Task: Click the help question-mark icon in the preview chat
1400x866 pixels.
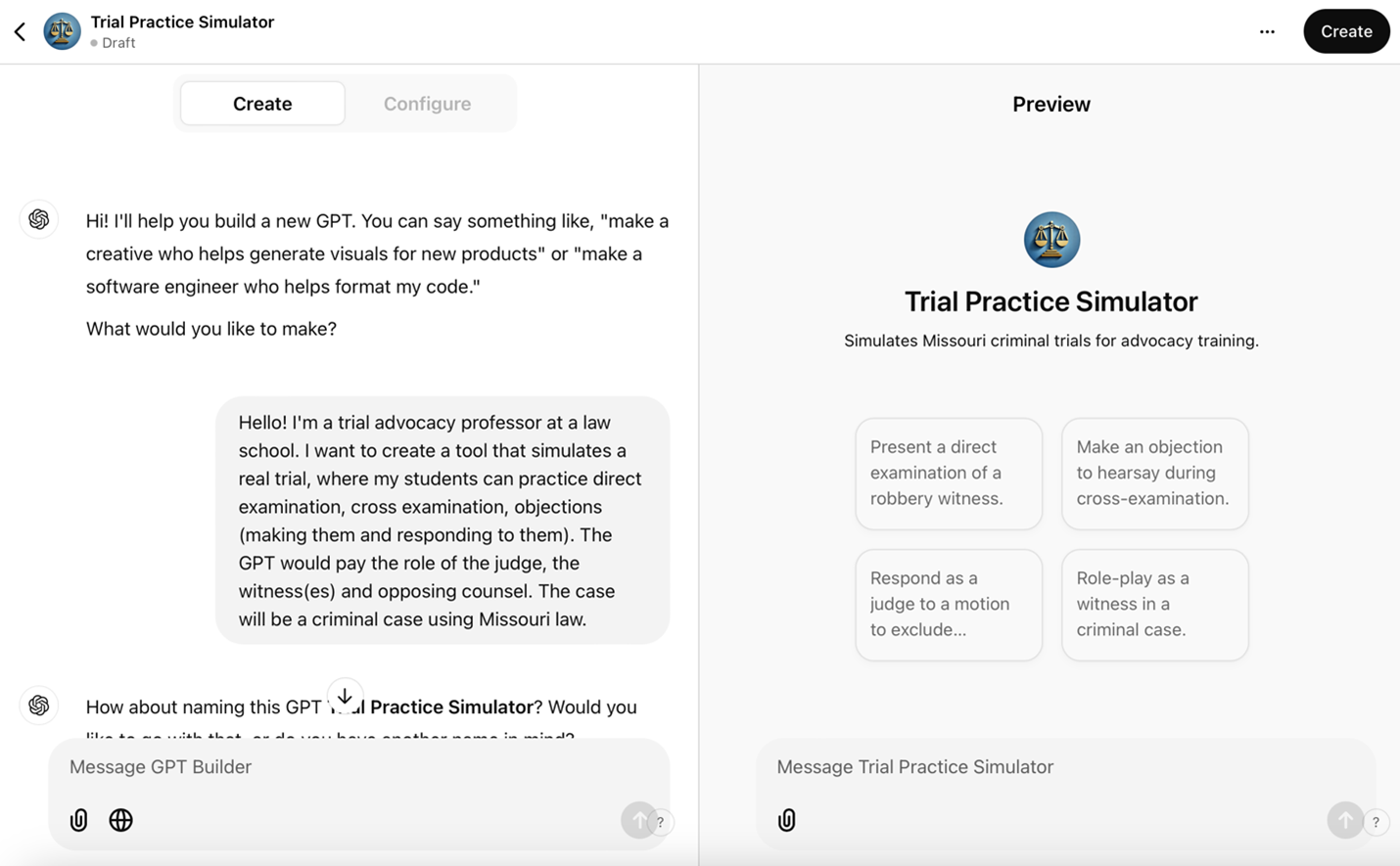Action: [1377, 824]
